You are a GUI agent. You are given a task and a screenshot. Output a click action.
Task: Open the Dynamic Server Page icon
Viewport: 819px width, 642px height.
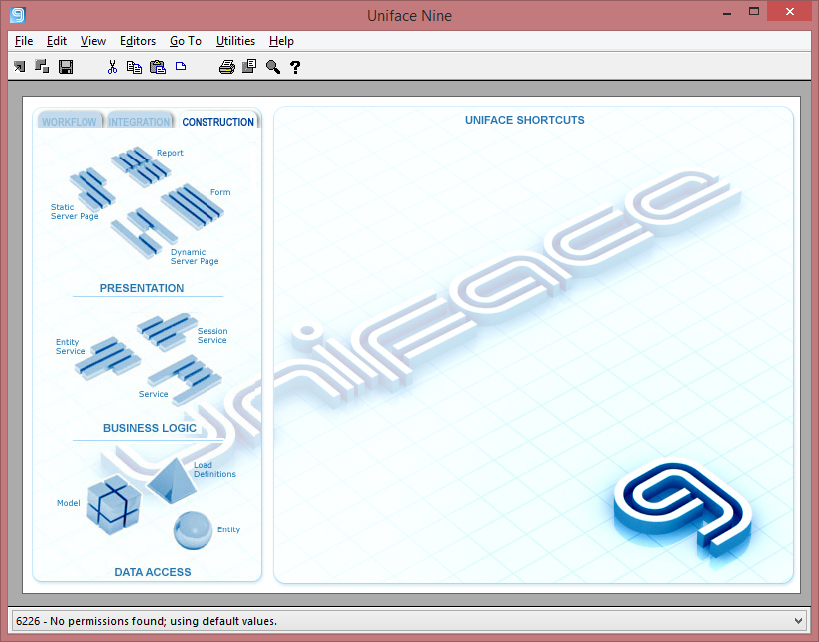(144, 232)
